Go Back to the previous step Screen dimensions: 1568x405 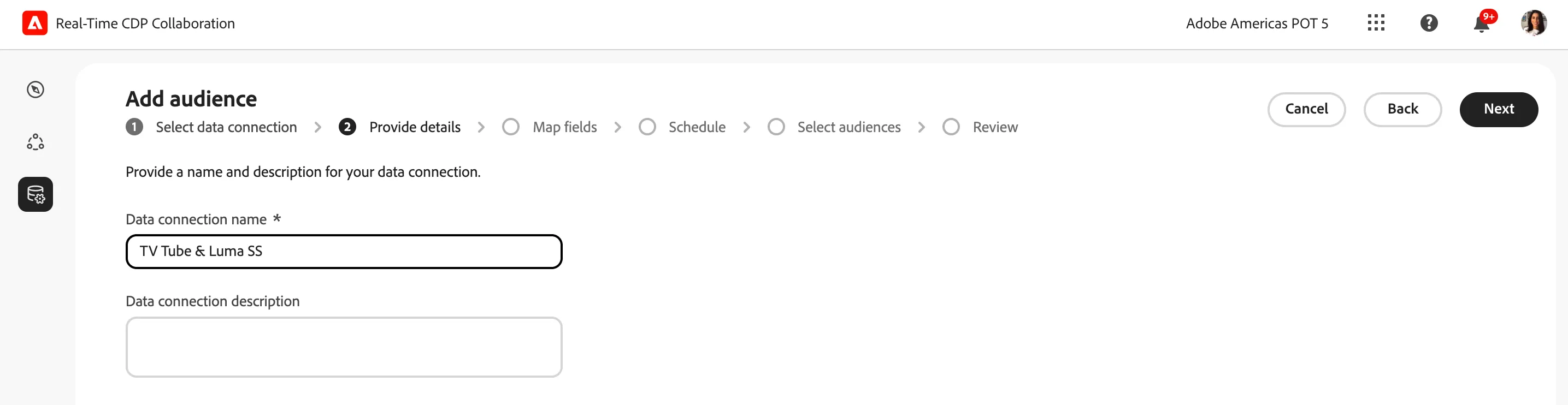click(1402, 109)
